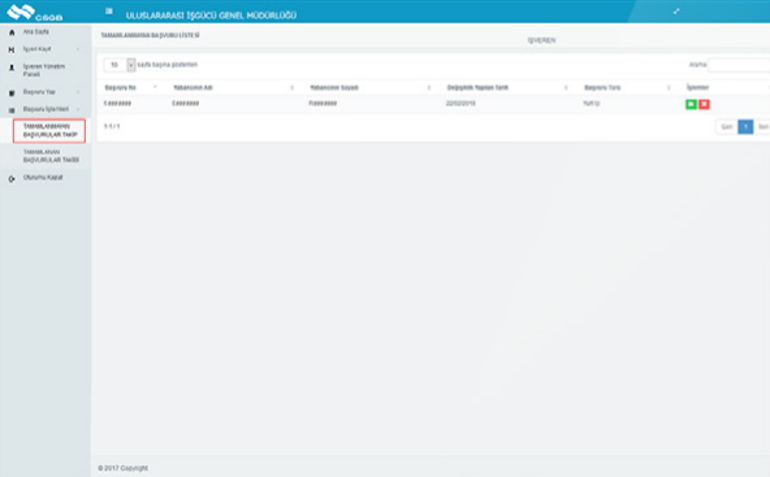Click the İşveren Yönetim Paneli user icon

[11, 67]
